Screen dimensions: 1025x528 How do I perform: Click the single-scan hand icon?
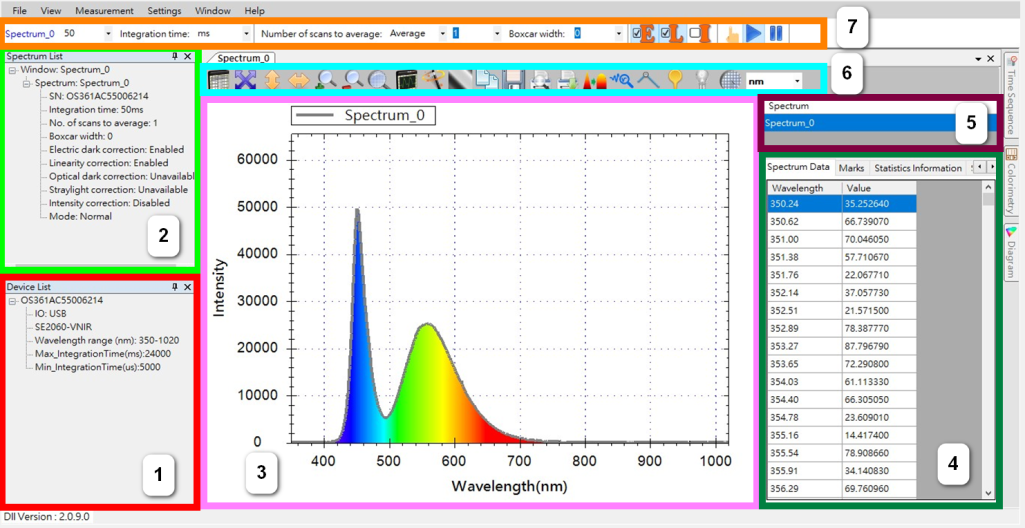pyautogui.click(x=732, y=34)
